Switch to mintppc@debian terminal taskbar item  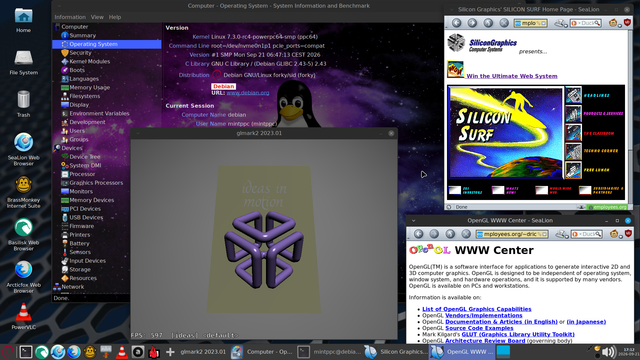tap(329, 352)
